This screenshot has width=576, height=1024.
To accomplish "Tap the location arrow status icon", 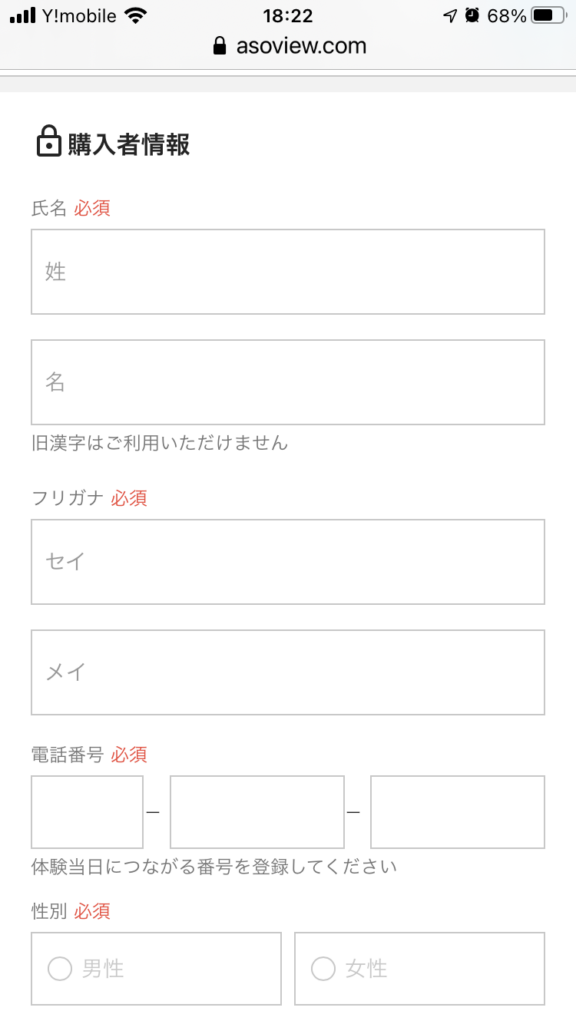I will click(450, 16).
